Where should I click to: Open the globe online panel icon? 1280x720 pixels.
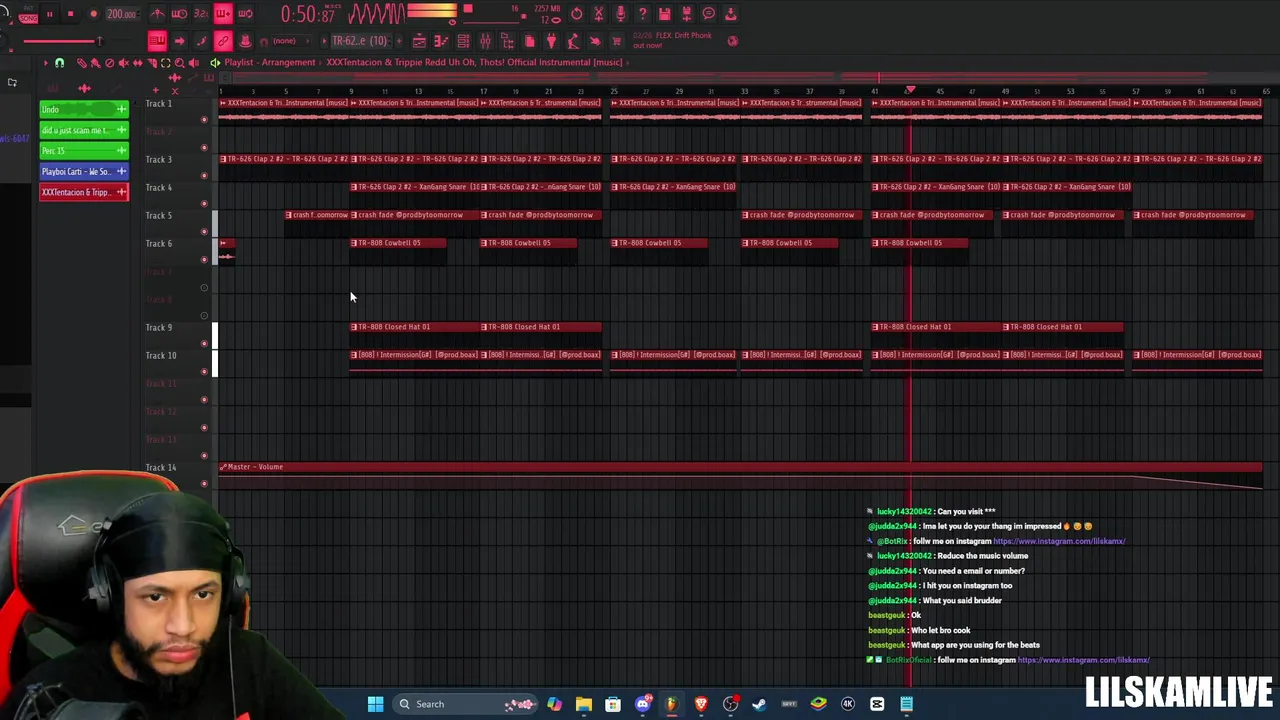tap(732, 41)
